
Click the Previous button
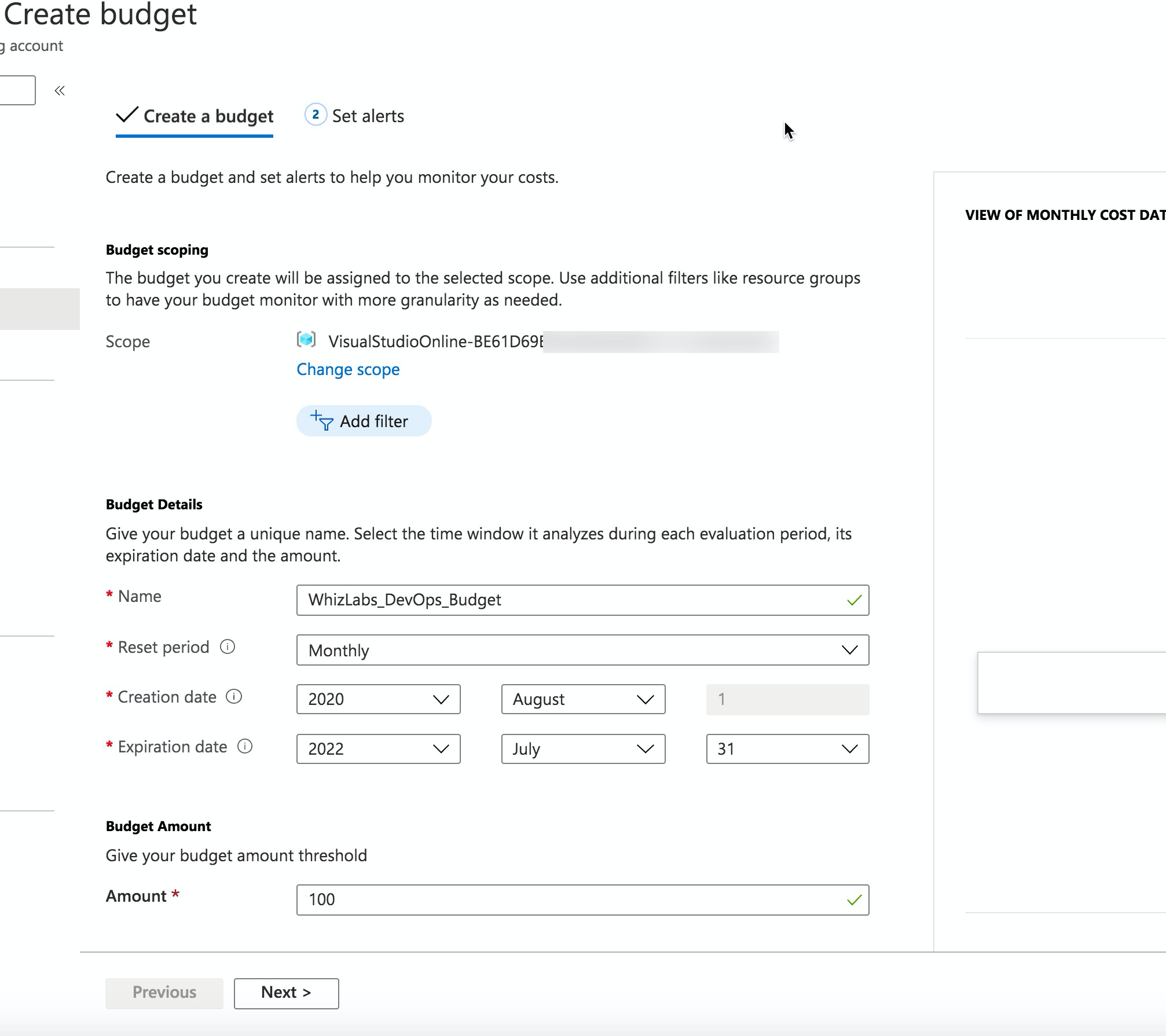coord(164,993)
